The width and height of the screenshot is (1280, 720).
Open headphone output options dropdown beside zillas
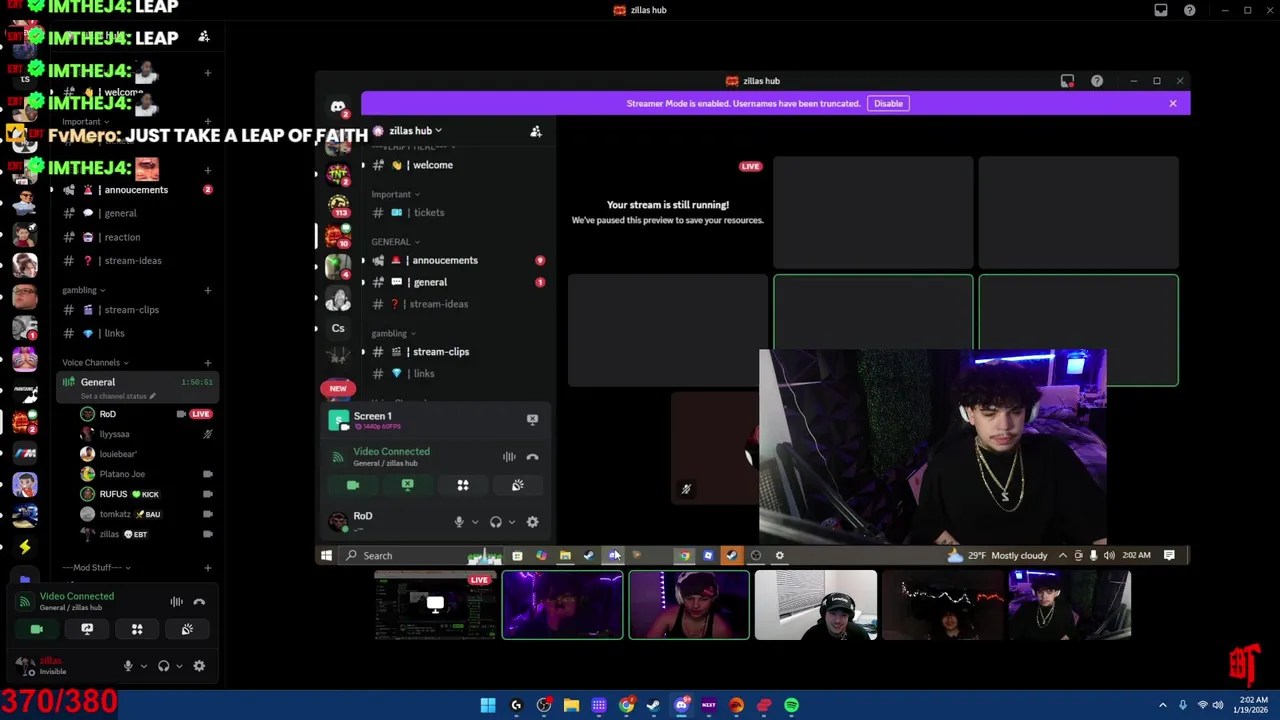(179, 666)
